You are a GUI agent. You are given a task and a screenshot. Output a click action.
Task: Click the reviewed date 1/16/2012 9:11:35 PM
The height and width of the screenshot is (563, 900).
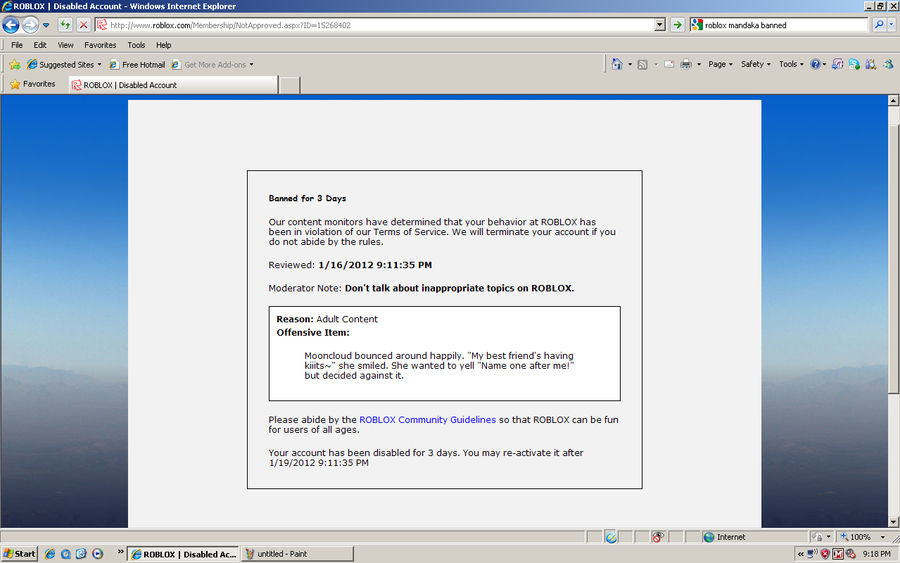[375, 265]
